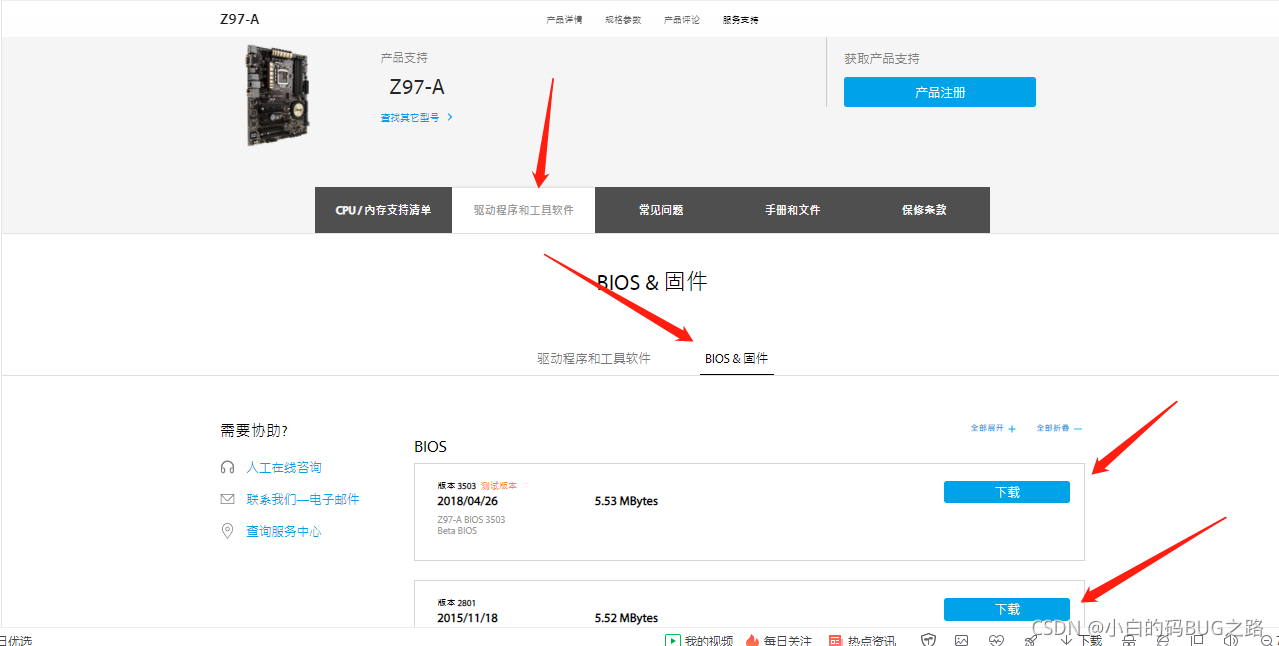Select the BIOS & 固件 sub-tab
1279x646 pixels.
pyautogui.click(x=737, y=358)
